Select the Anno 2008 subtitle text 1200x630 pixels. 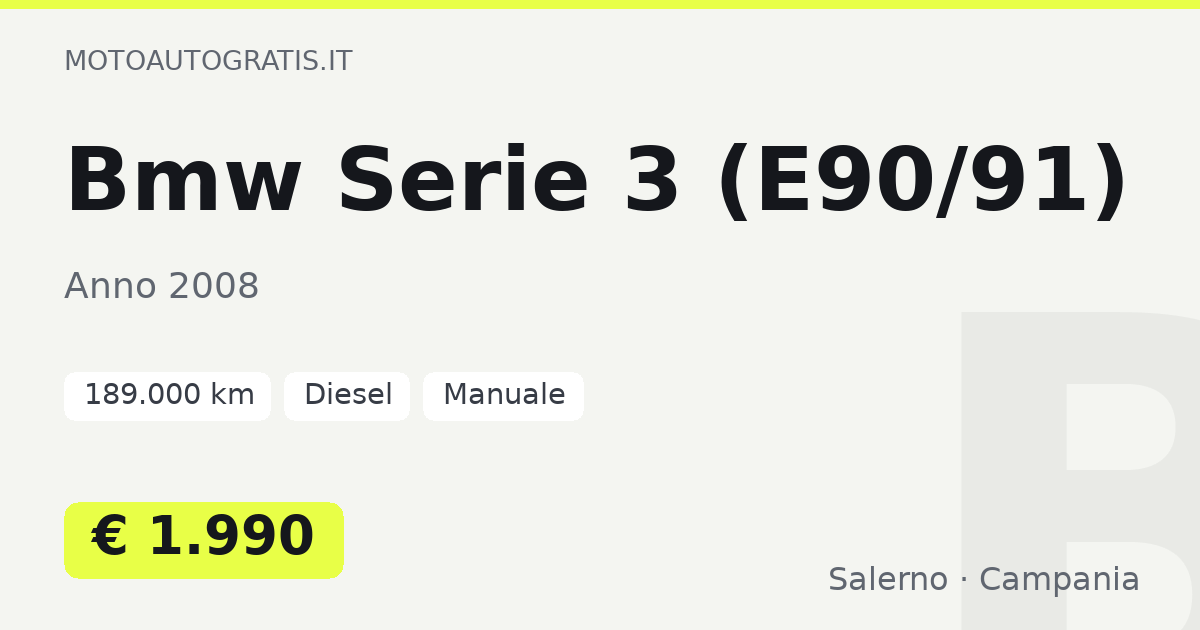coord(162,287)
